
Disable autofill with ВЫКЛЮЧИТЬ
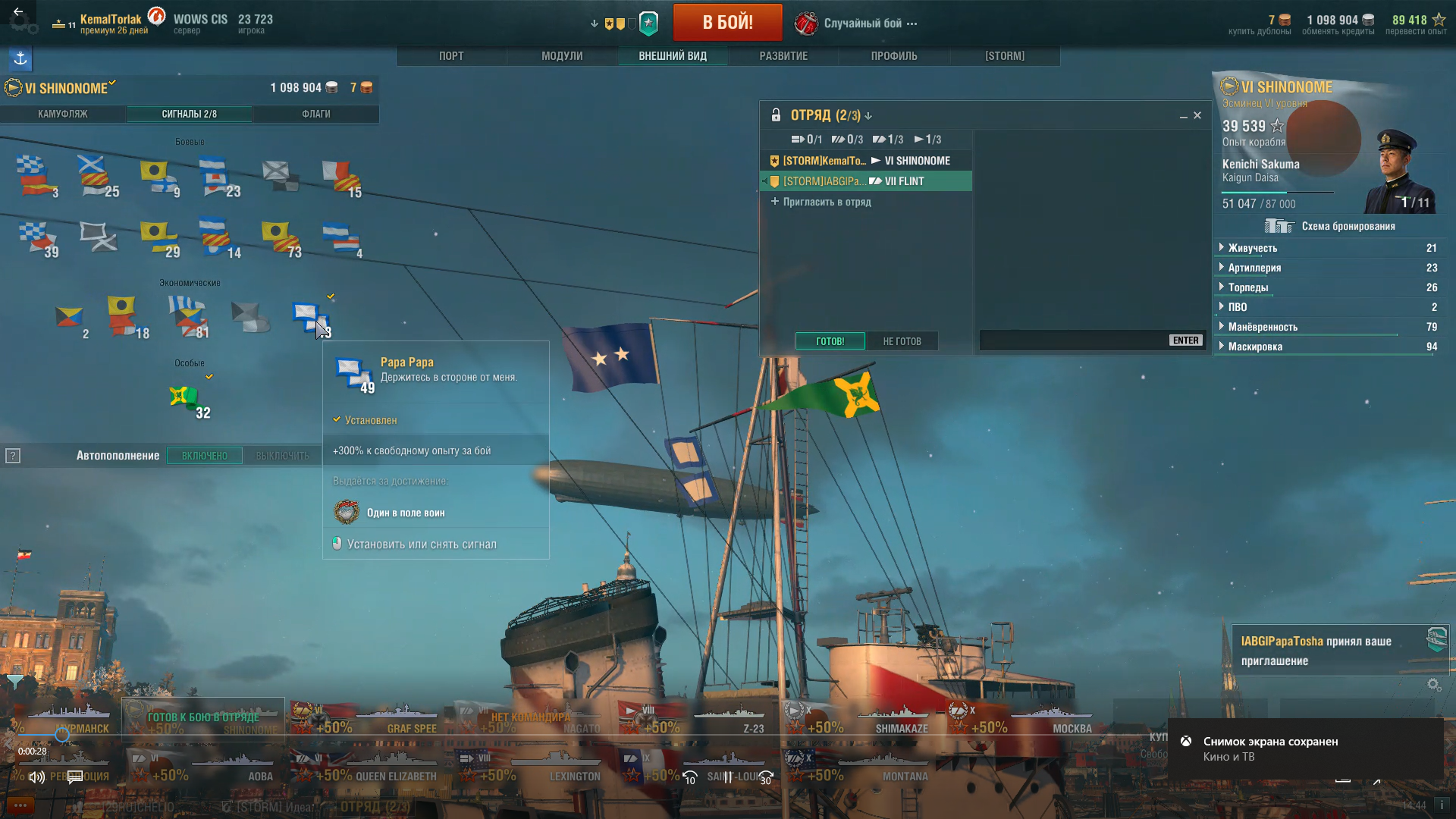282,456
